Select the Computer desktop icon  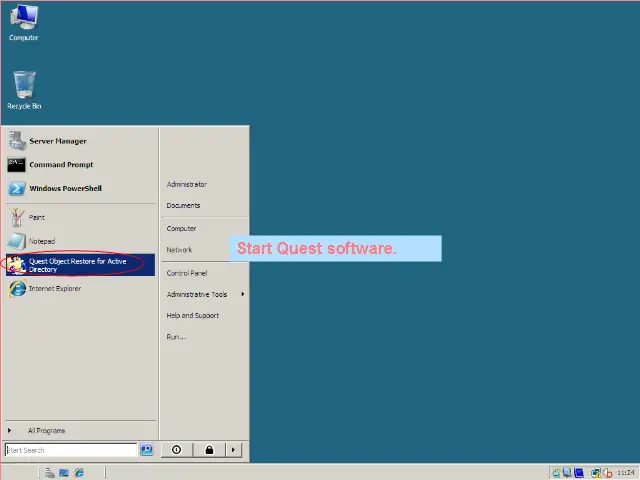click(24, 22)
